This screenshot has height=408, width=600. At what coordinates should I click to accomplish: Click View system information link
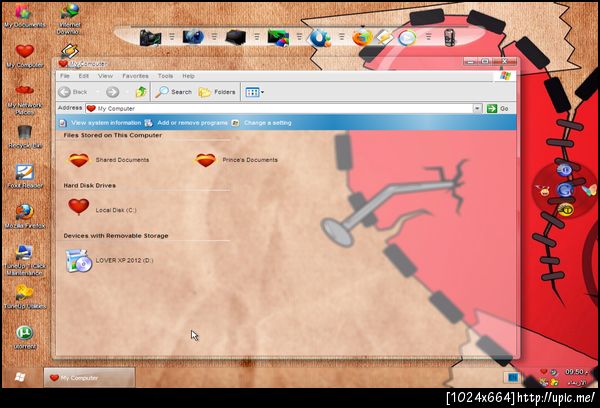coord(101,123)
